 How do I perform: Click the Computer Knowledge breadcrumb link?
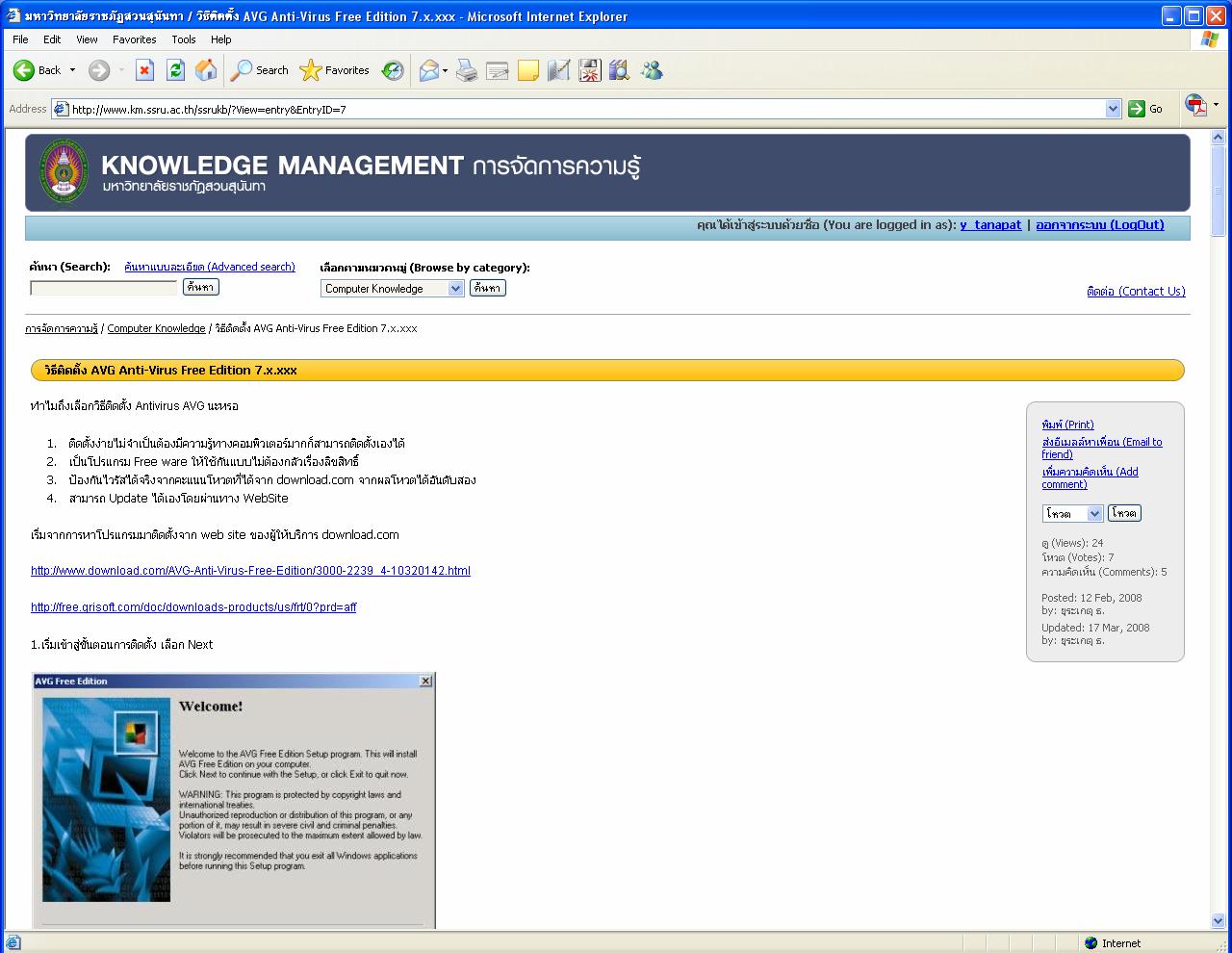click(156, 328)
